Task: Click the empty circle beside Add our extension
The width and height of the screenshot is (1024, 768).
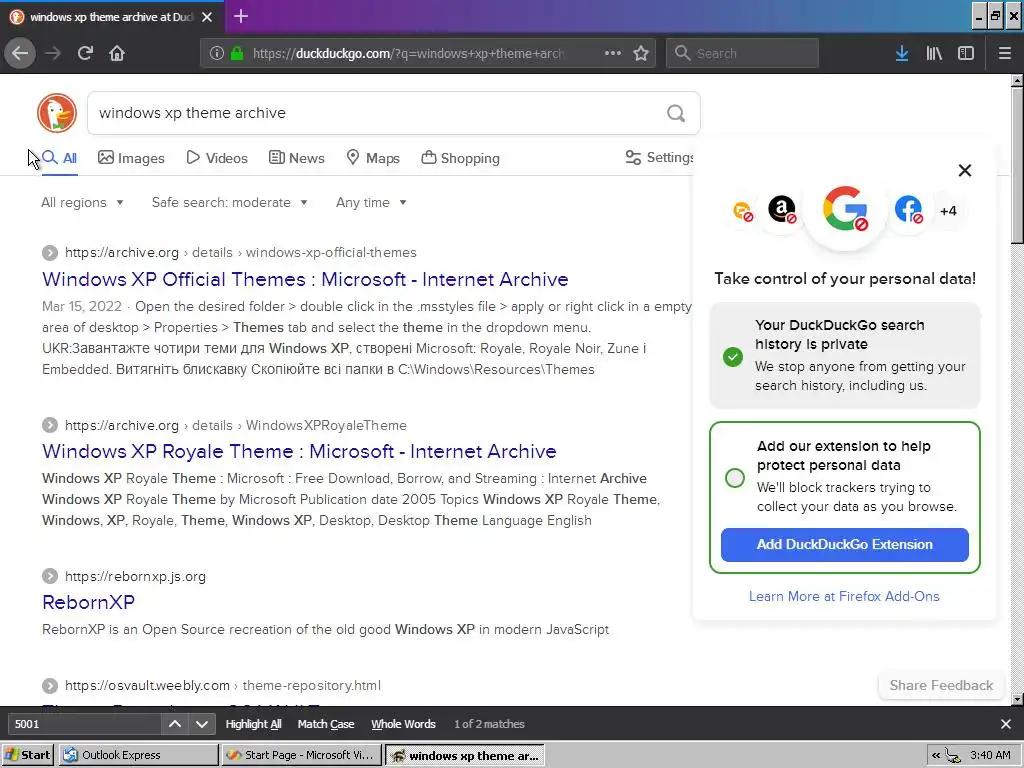Action: coord(735,478)
